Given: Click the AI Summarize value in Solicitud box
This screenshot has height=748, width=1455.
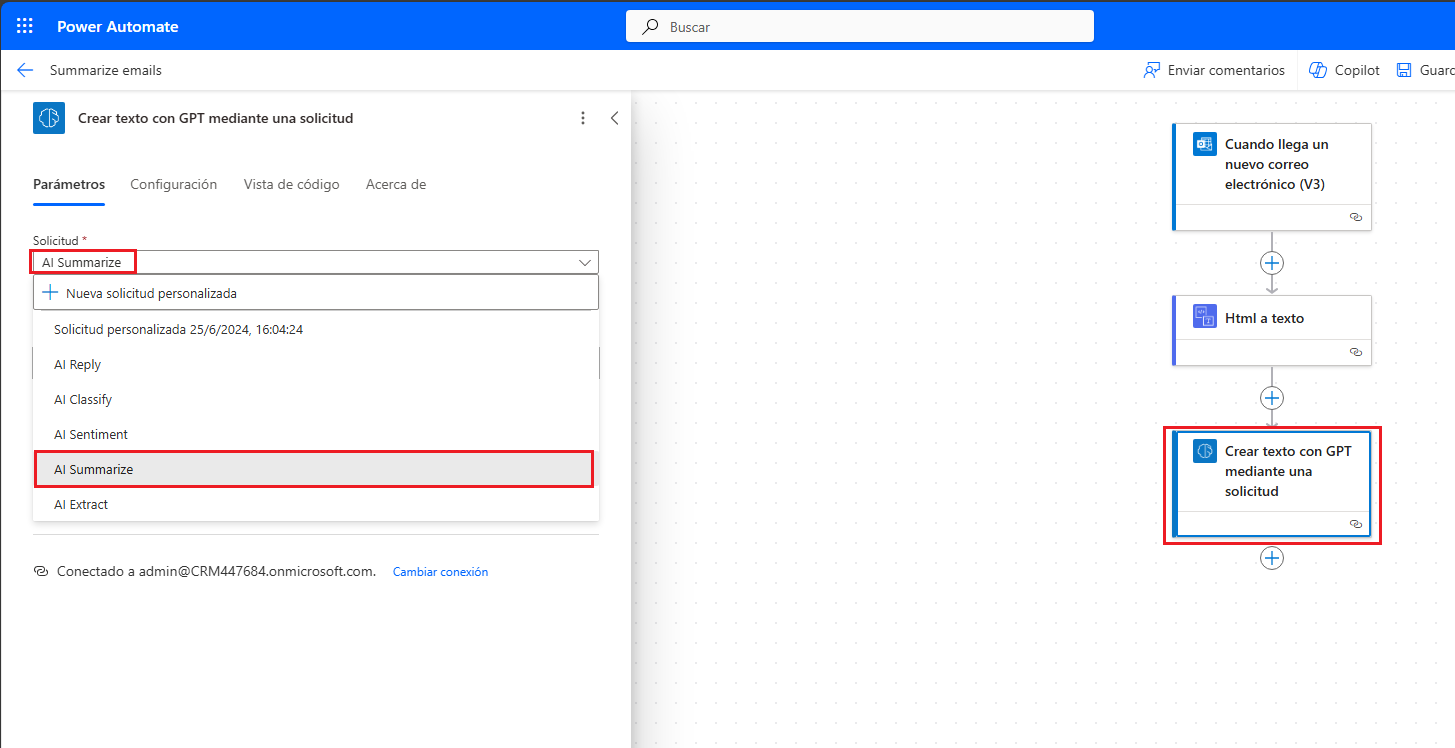Looking at the screenshot, I should point(82,262).
